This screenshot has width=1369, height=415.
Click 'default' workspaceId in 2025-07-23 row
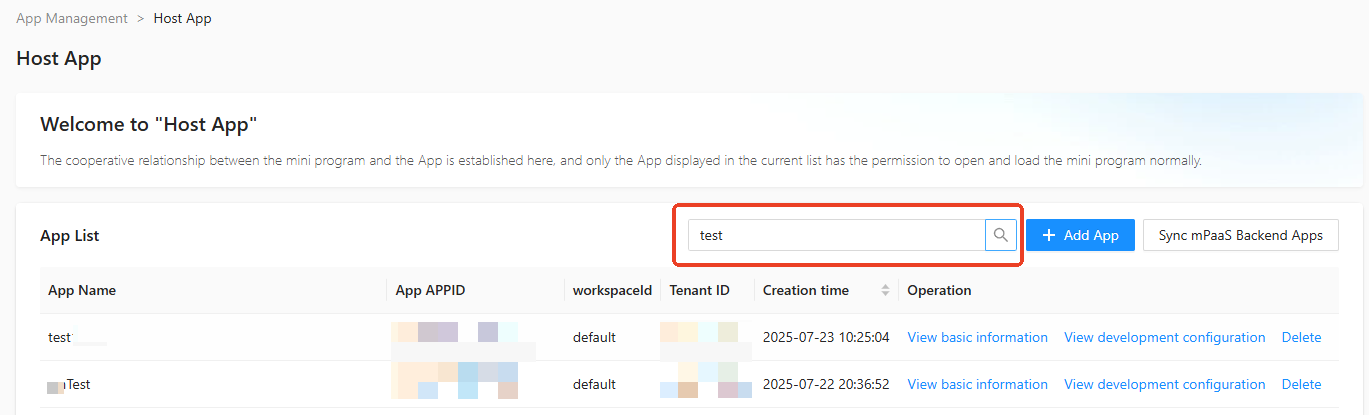click(594, 337)
